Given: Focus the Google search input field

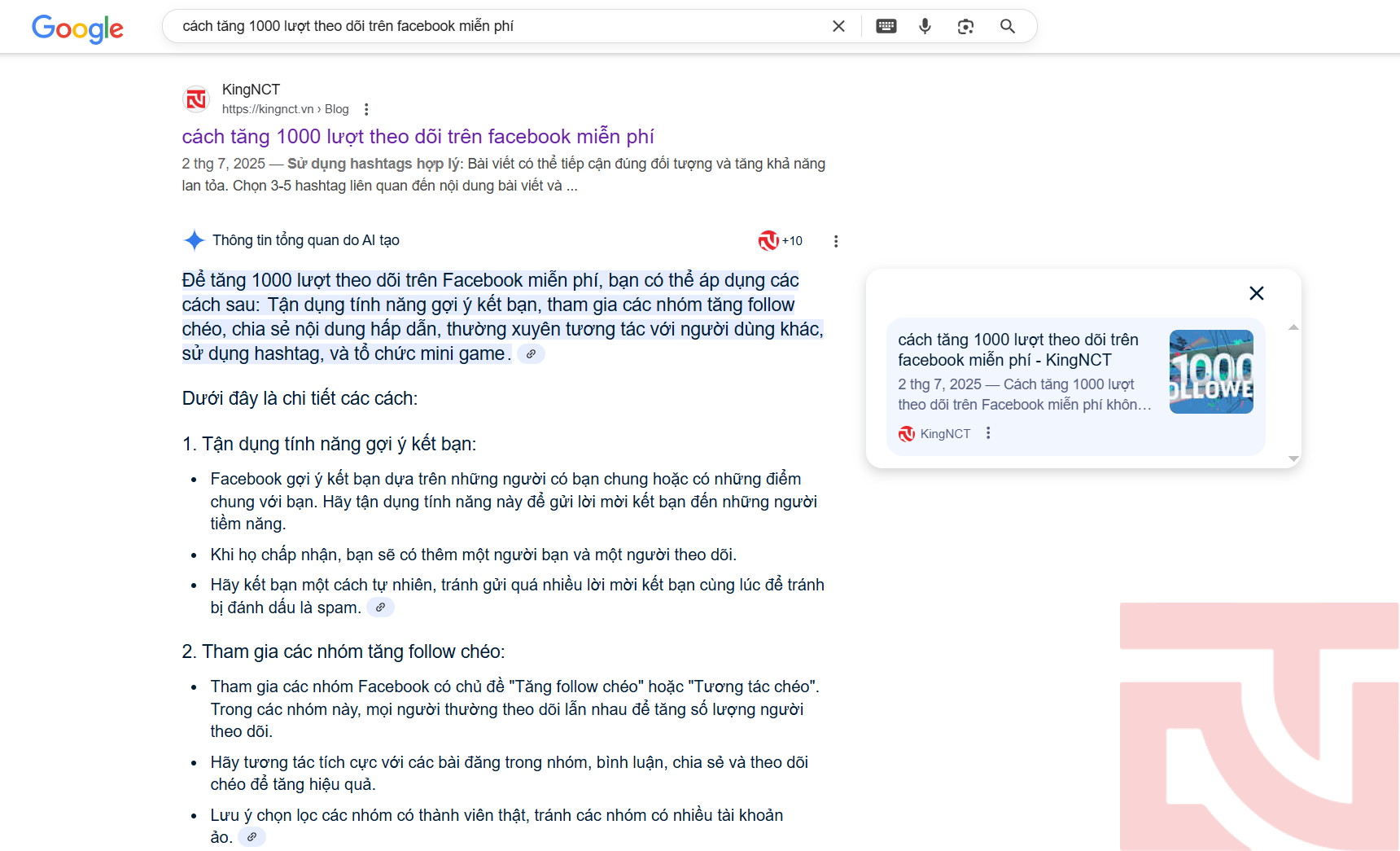Looking at the screenshot, I should (497, 26).
